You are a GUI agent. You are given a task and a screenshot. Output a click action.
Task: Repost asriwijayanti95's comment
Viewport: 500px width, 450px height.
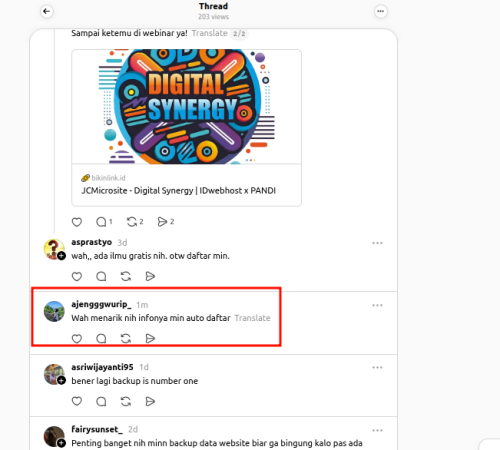click(126, 401)
